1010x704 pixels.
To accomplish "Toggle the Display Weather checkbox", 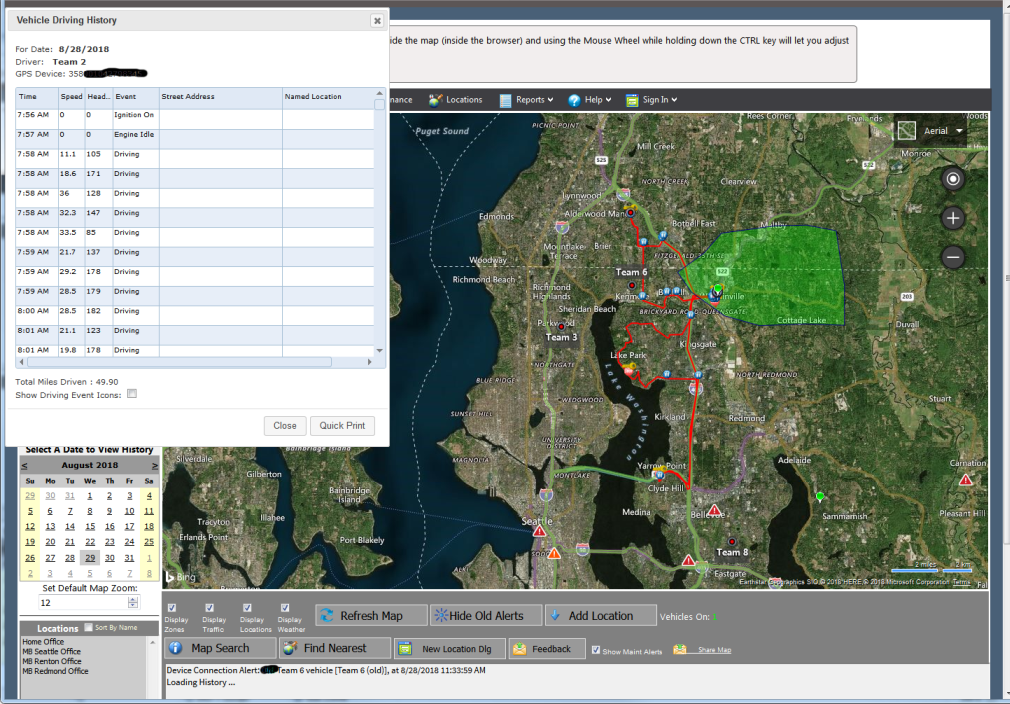I will 285,607.
